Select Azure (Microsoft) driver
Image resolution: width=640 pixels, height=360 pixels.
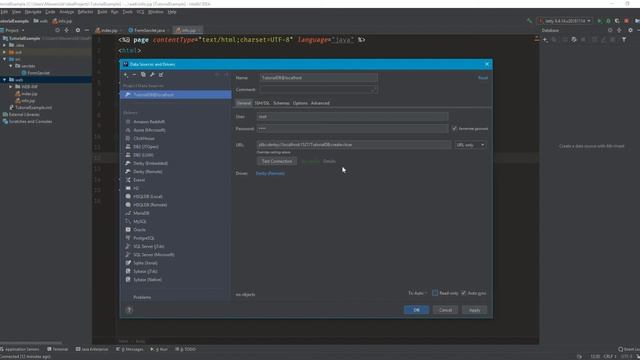[x=149, y=130]
